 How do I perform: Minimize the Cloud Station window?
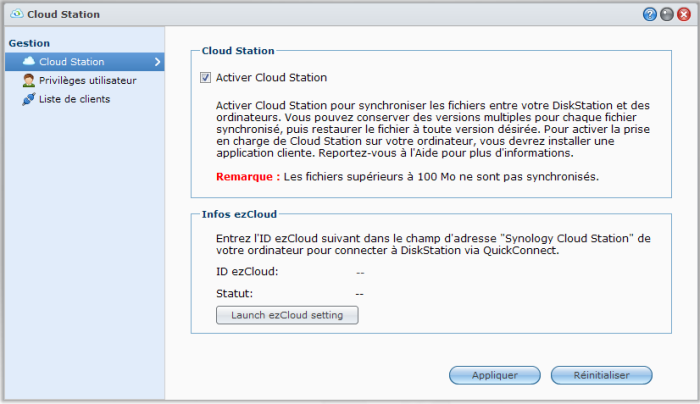pyautogui.click(x=666, y=15)
